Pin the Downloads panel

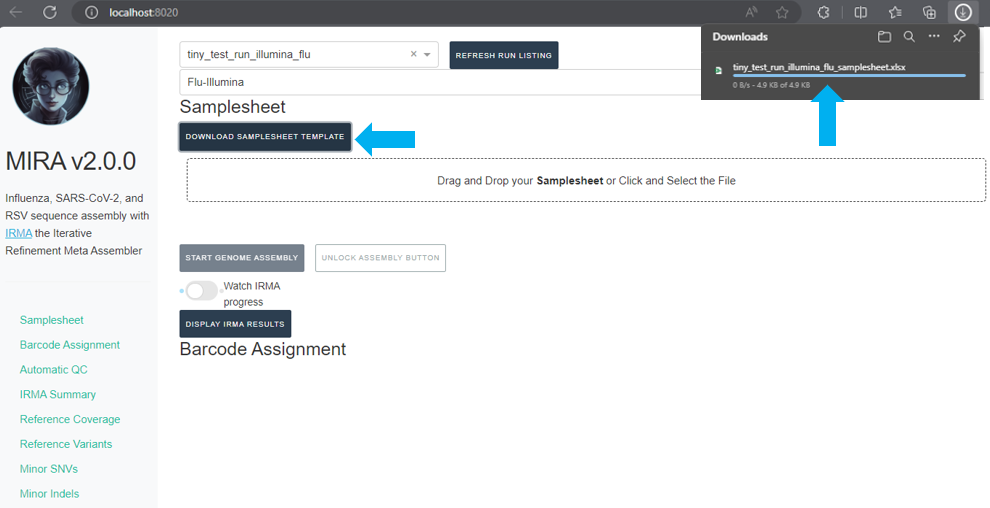coord(959,37)
